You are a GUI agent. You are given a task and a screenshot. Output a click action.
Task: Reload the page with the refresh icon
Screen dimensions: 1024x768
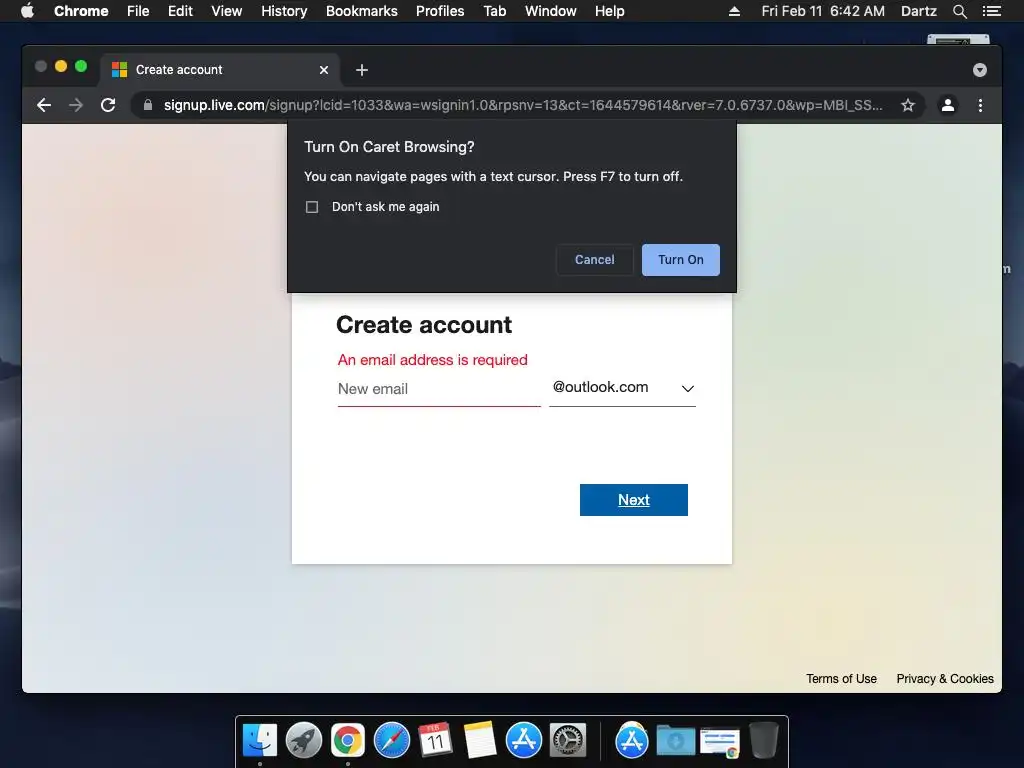click(x=108, y=105)
